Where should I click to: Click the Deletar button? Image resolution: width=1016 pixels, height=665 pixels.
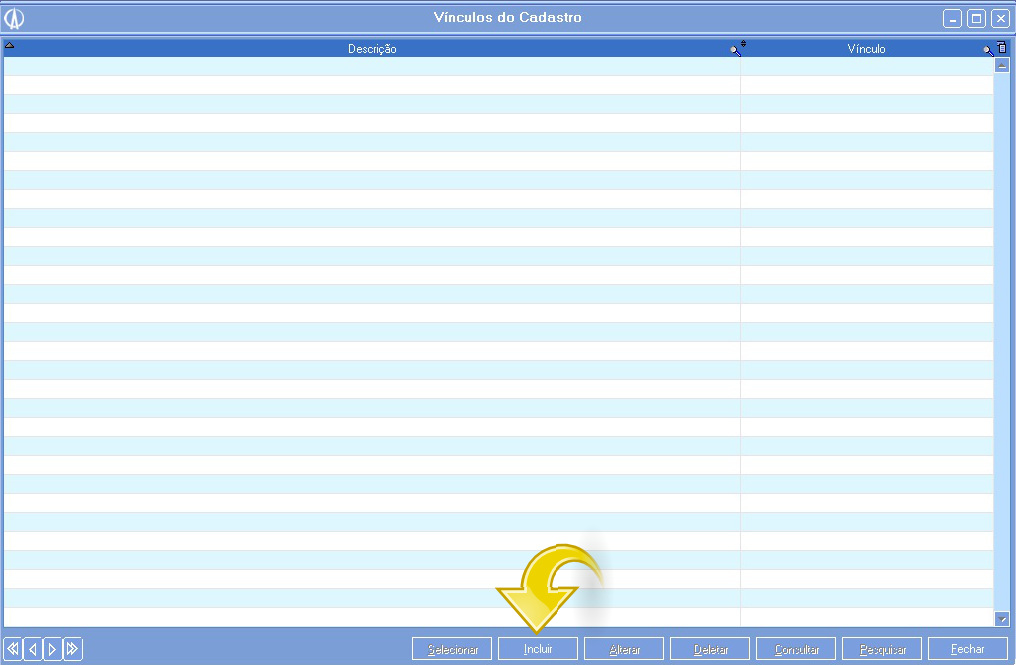710,649
